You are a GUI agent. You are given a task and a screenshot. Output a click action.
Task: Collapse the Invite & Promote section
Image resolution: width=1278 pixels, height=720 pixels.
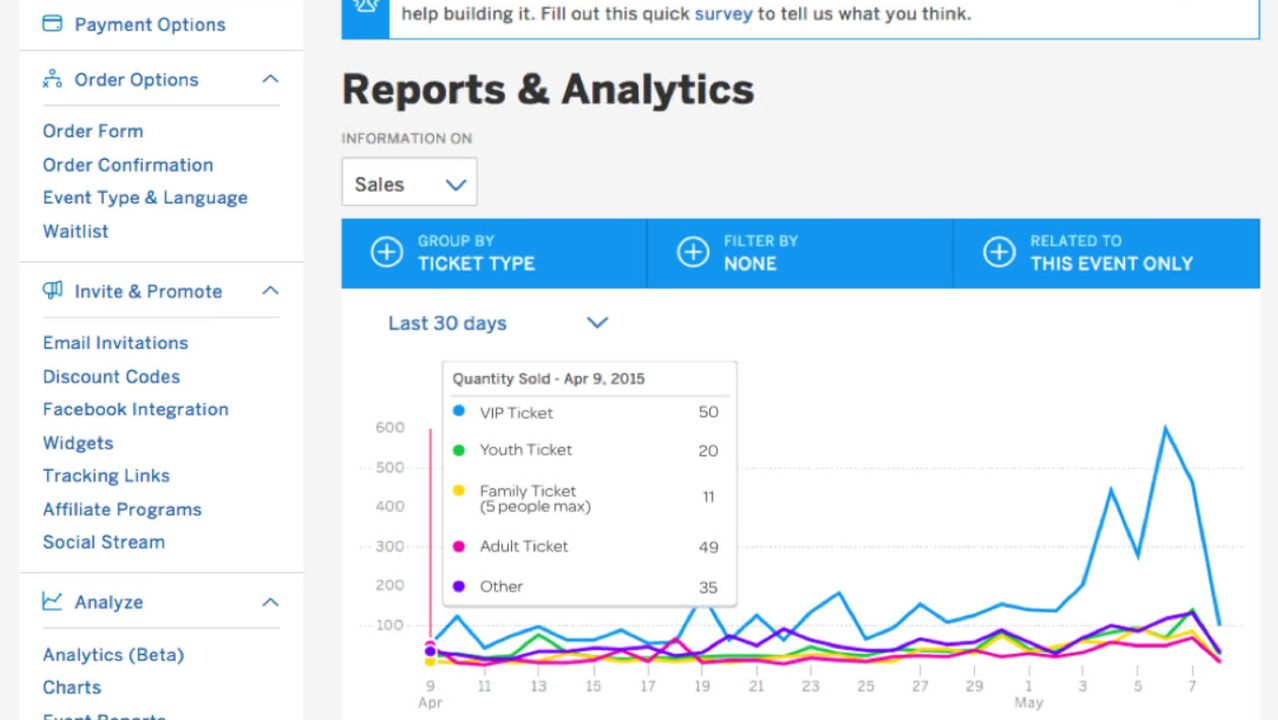pos(270,291)
